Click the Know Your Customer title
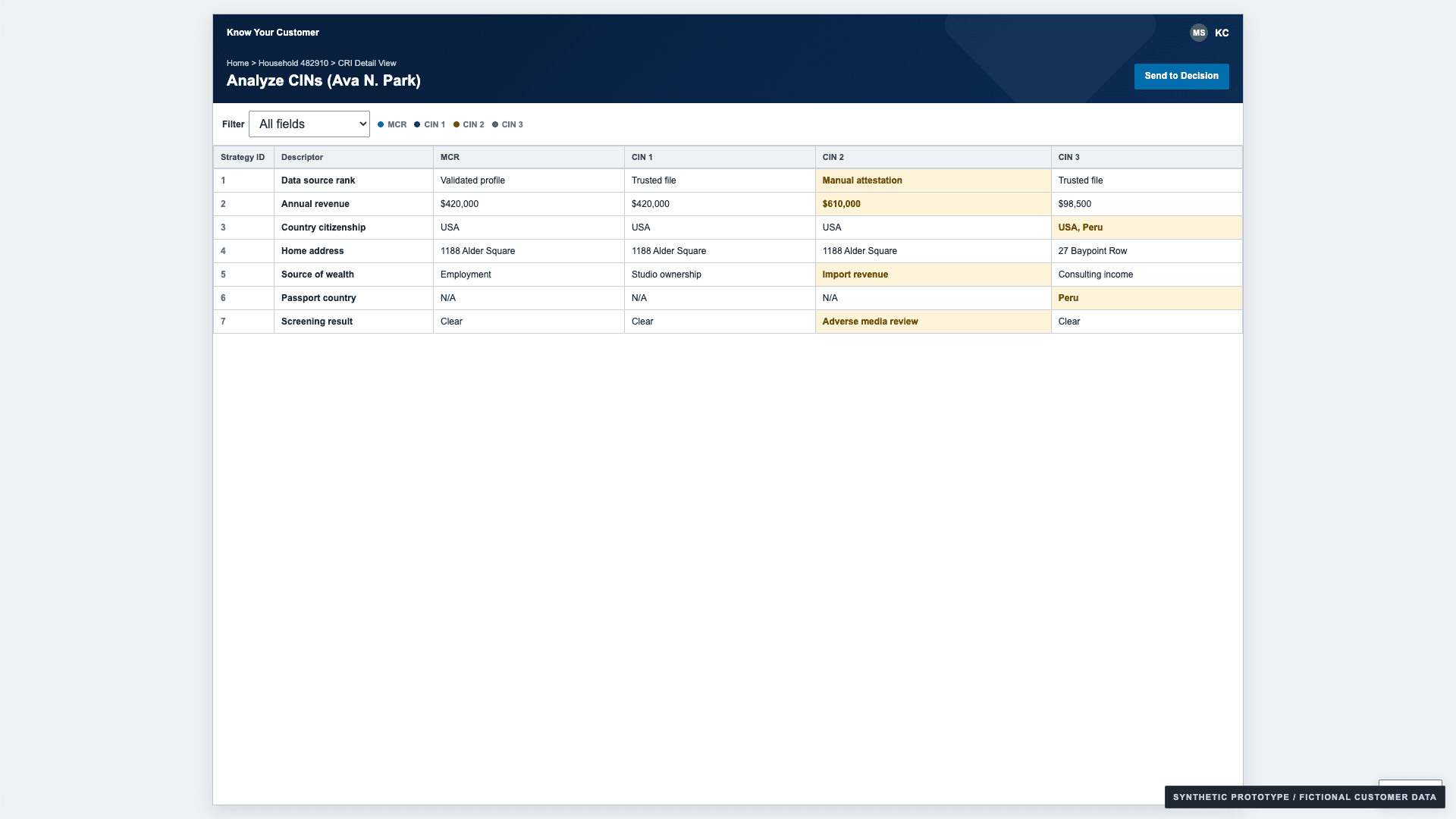Viewport: 1456px width, 819px height. tap(273, 33)
